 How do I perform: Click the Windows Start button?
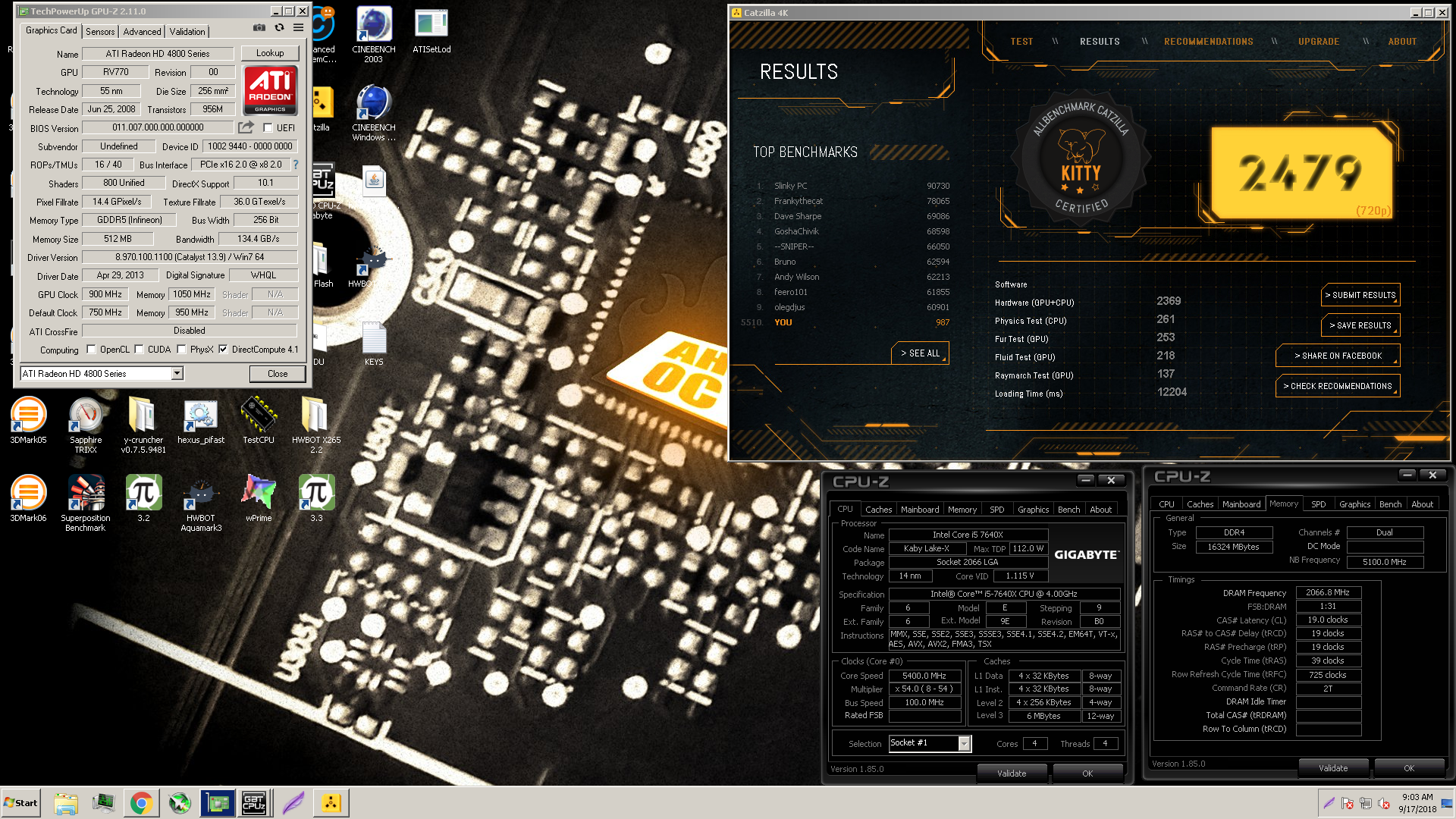(20, 803)
